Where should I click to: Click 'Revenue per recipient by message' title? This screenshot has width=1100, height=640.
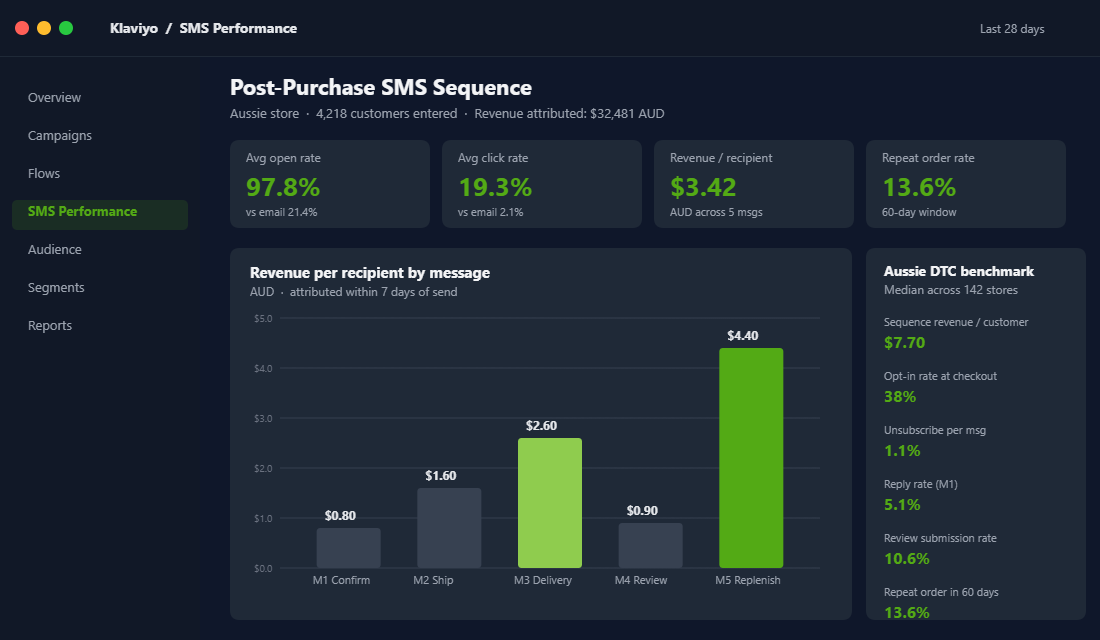click(370, 273)
